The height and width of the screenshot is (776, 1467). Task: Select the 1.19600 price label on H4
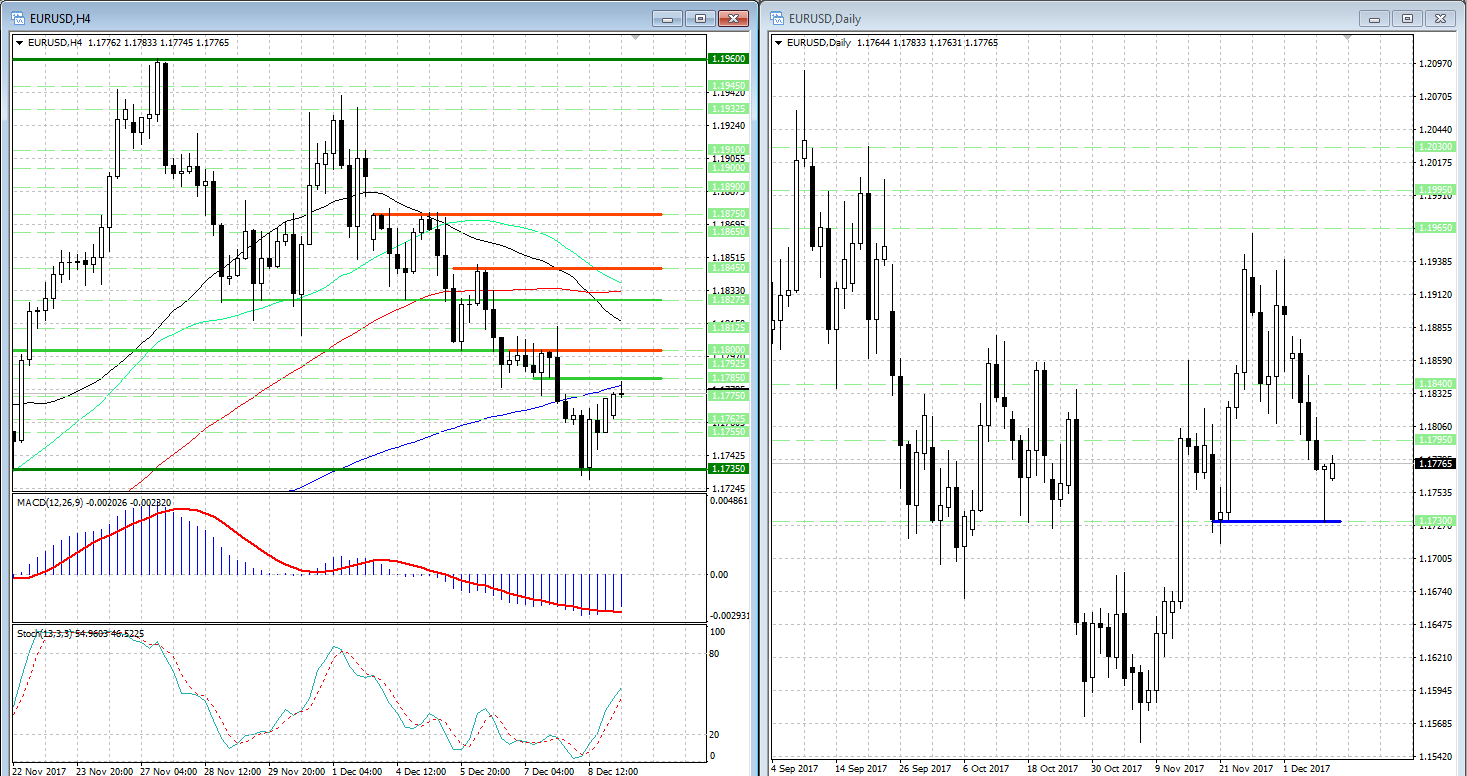click(728, 59)
